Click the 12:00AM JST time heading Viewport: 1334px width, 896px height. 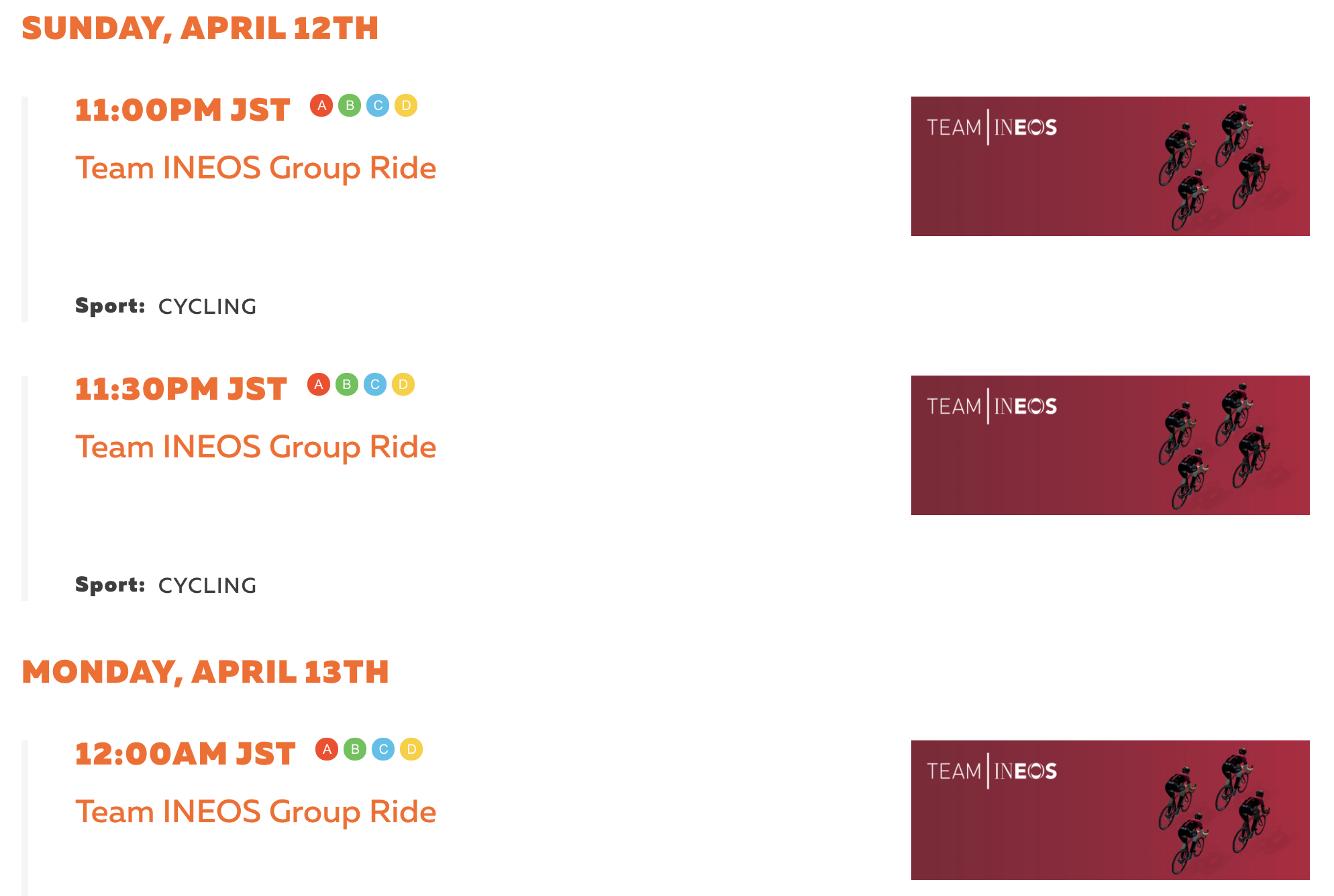[185, 754]
